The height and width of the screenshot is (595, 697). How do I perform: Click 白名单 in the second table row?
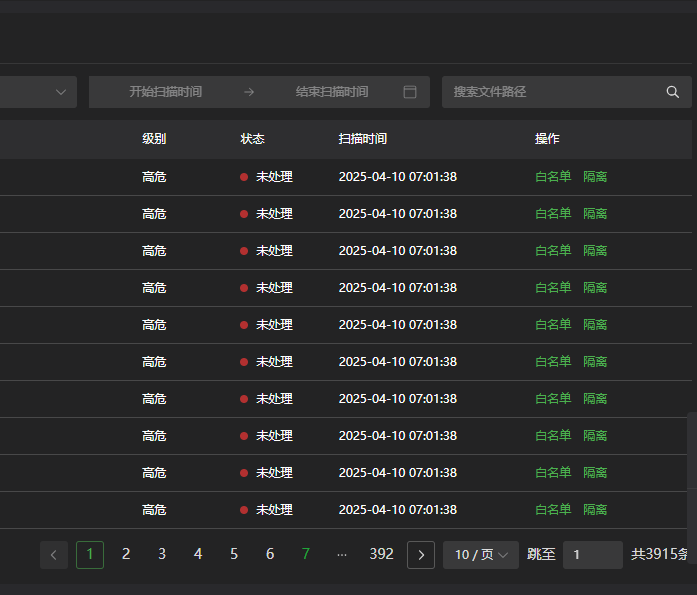(x=553, y=214)
